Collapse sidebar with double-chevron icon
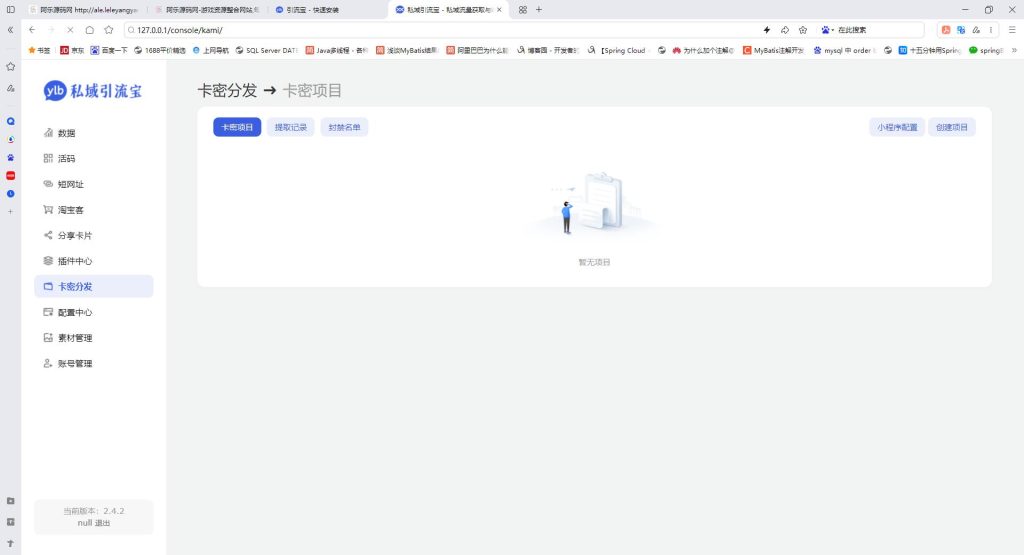1024x555 pixels. 10,30
